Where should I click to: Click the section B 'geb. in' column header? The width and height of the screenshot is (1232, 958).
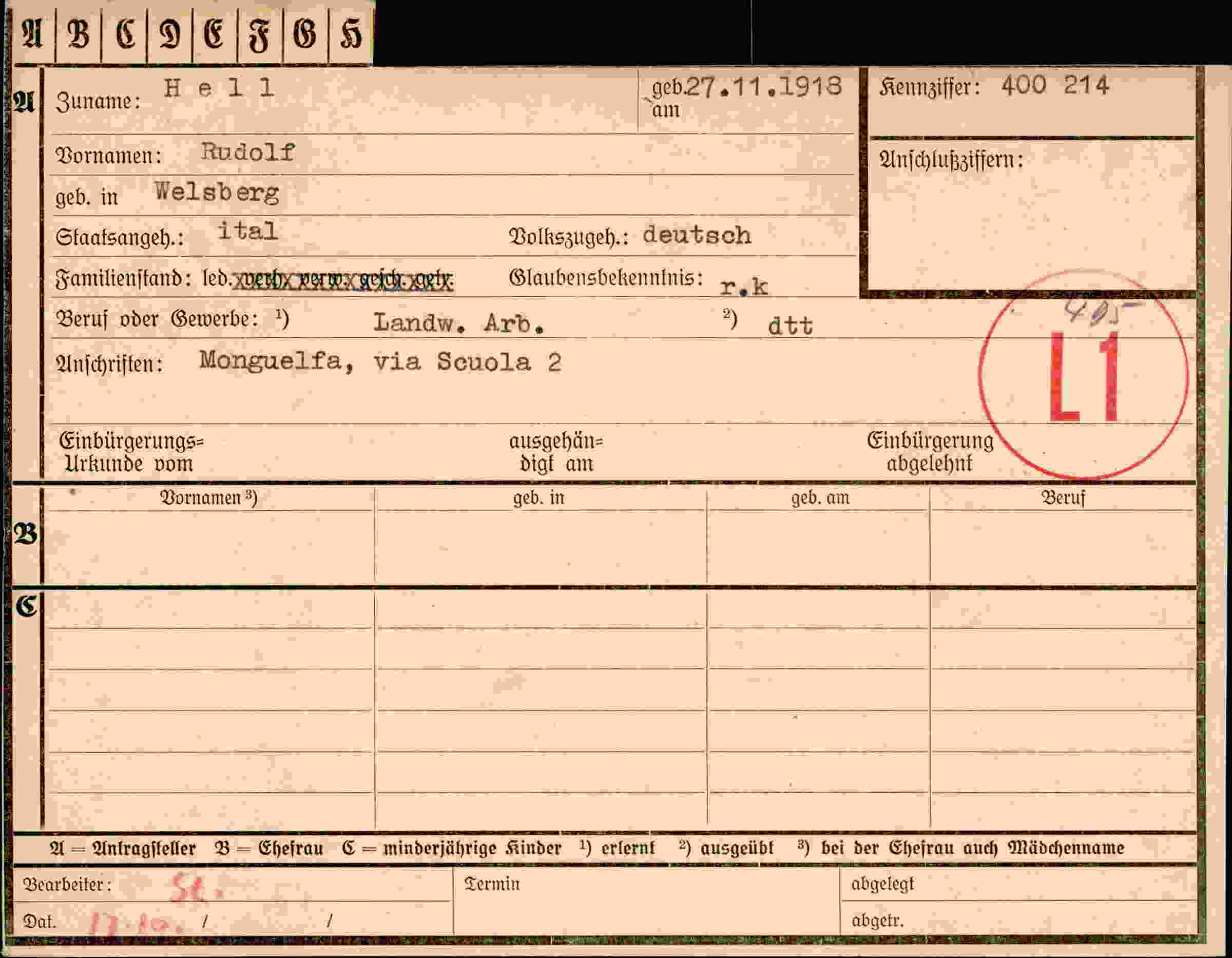click(538, 498)
